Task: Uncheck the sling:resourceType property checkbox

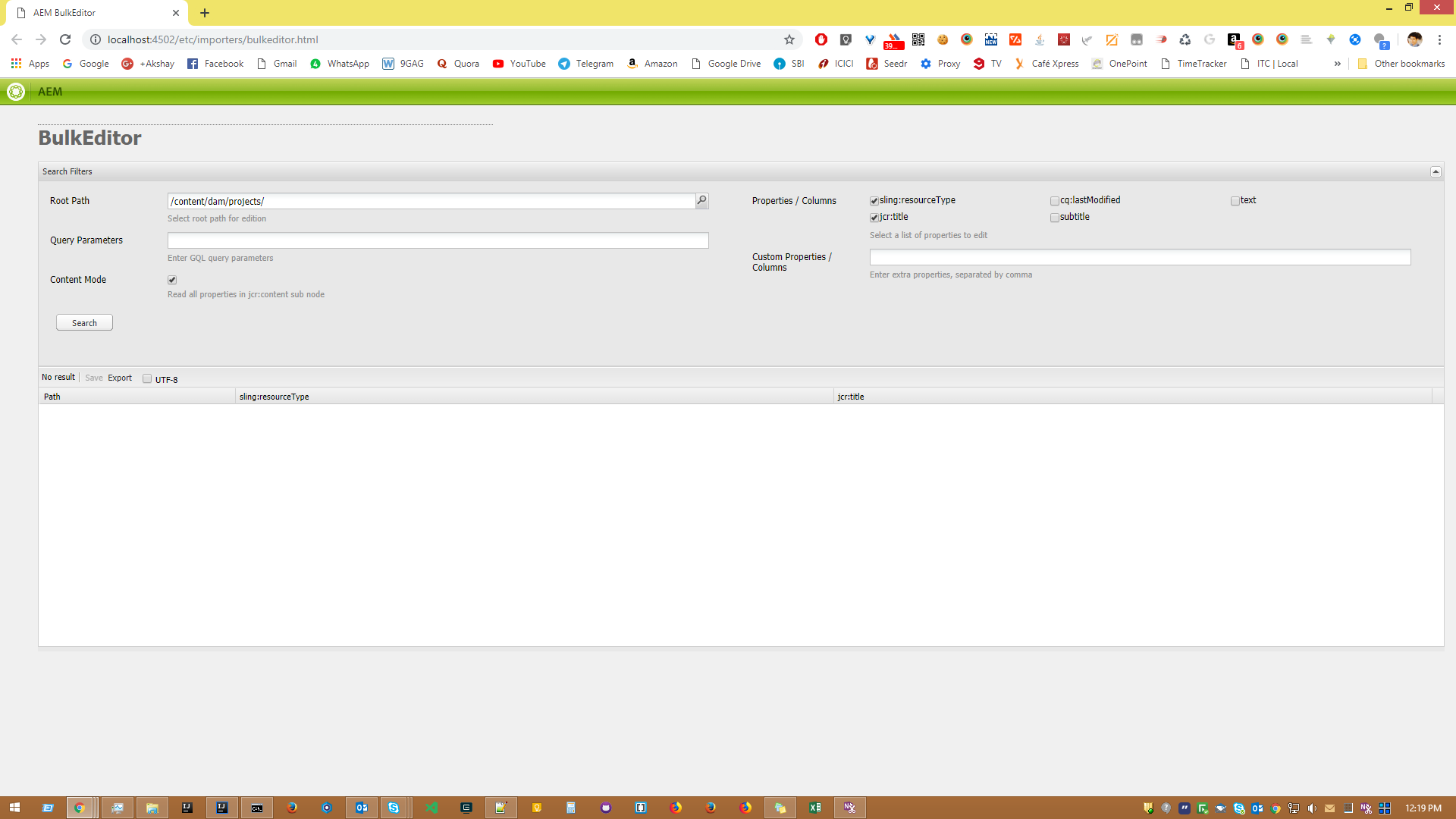Action: click(874, 201)
